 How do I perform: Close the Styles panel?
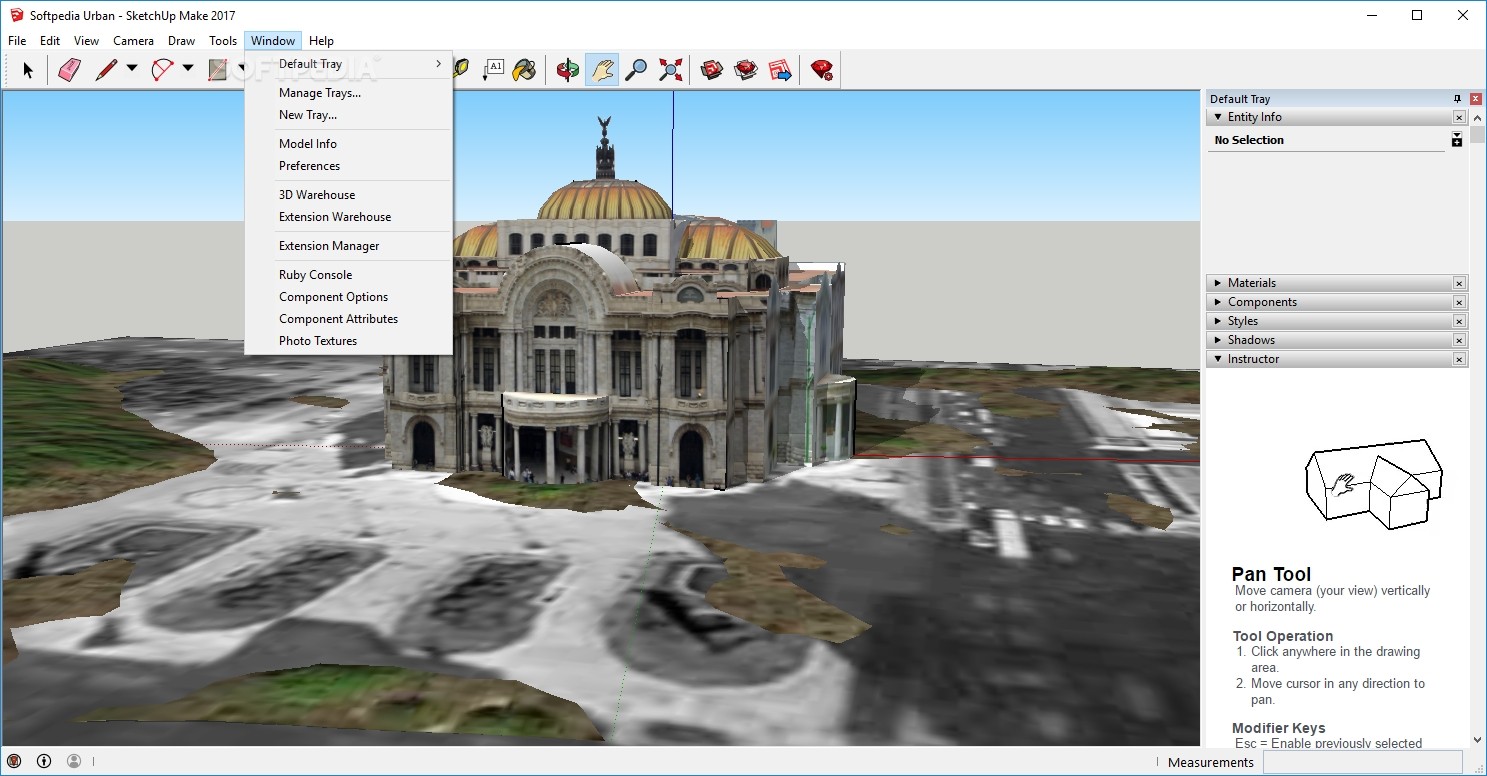pos(1459,322)
